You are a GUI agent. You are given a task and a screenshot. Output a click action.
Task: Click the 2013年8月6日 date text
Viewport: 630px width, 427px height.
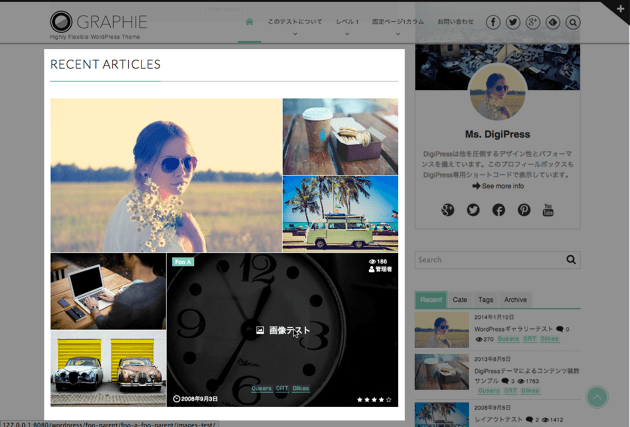pyautogui.click(x=492, y=359)
